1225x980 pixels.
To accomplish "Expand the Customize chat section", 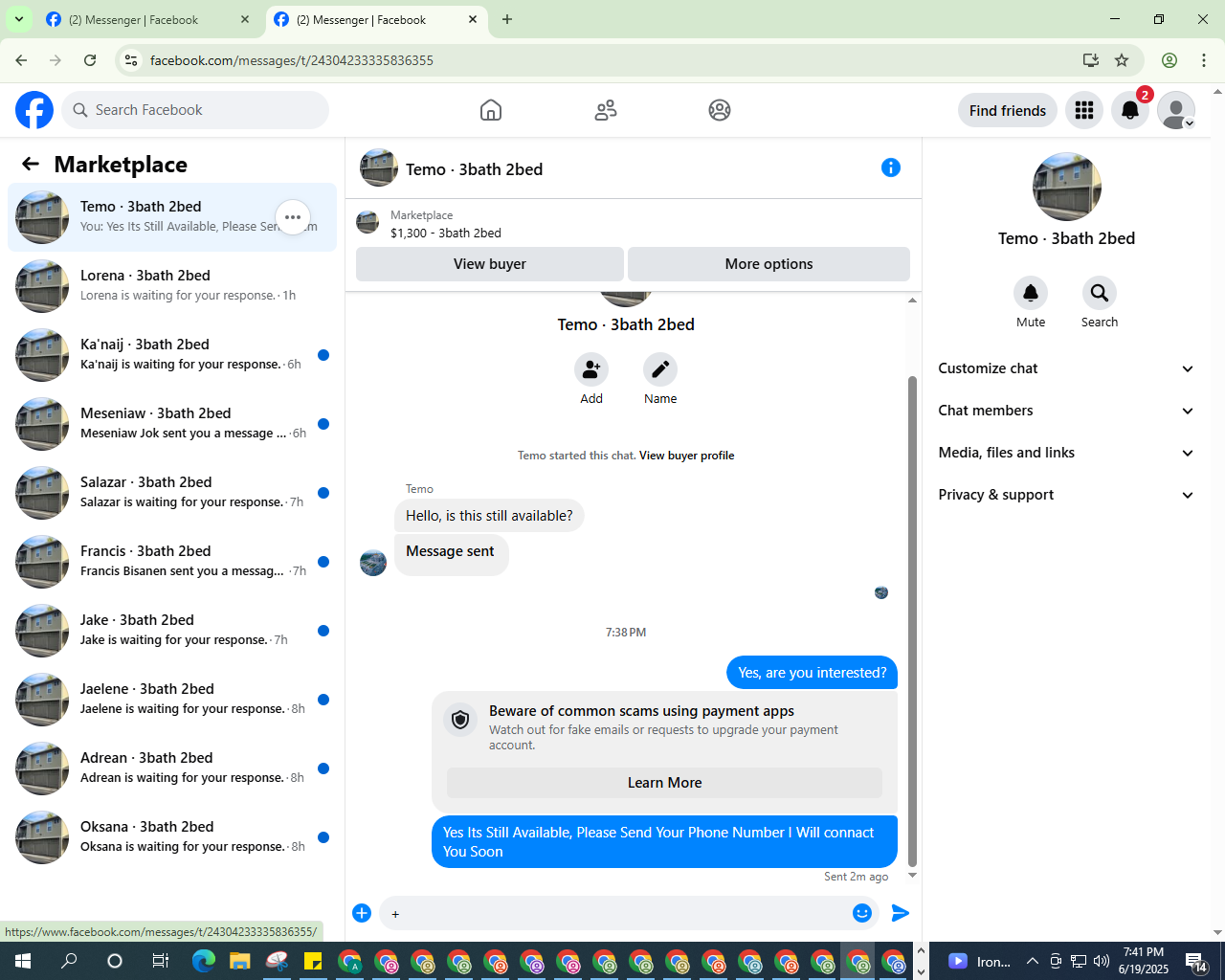I will pos(1066,368).
